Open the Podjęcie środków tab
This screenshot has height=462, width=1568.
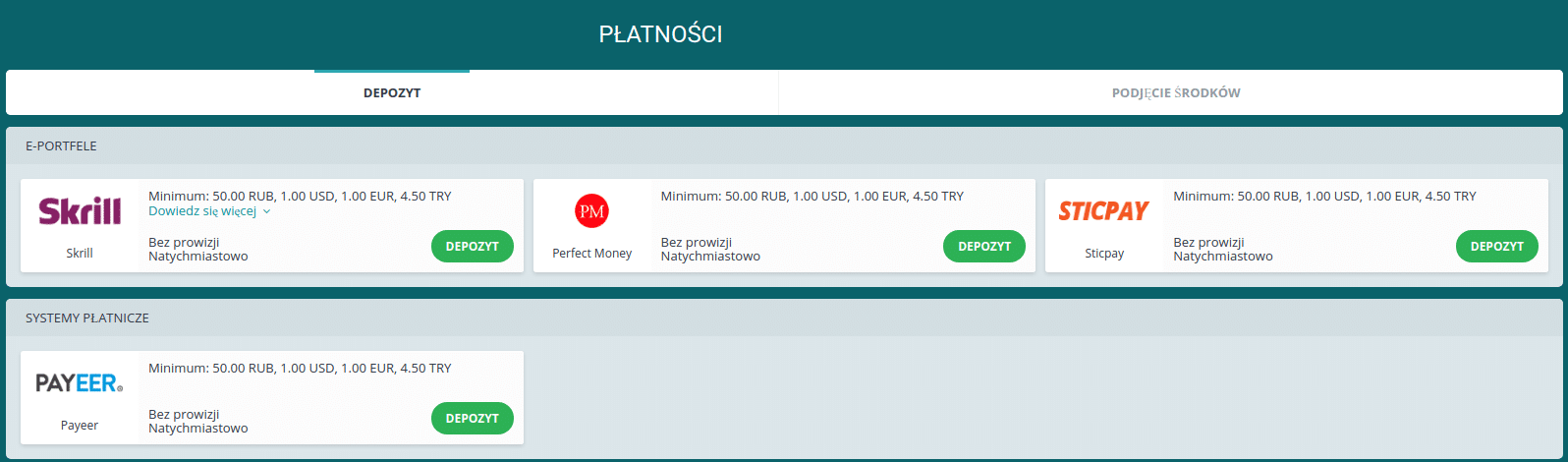[x=1175, y=92]
